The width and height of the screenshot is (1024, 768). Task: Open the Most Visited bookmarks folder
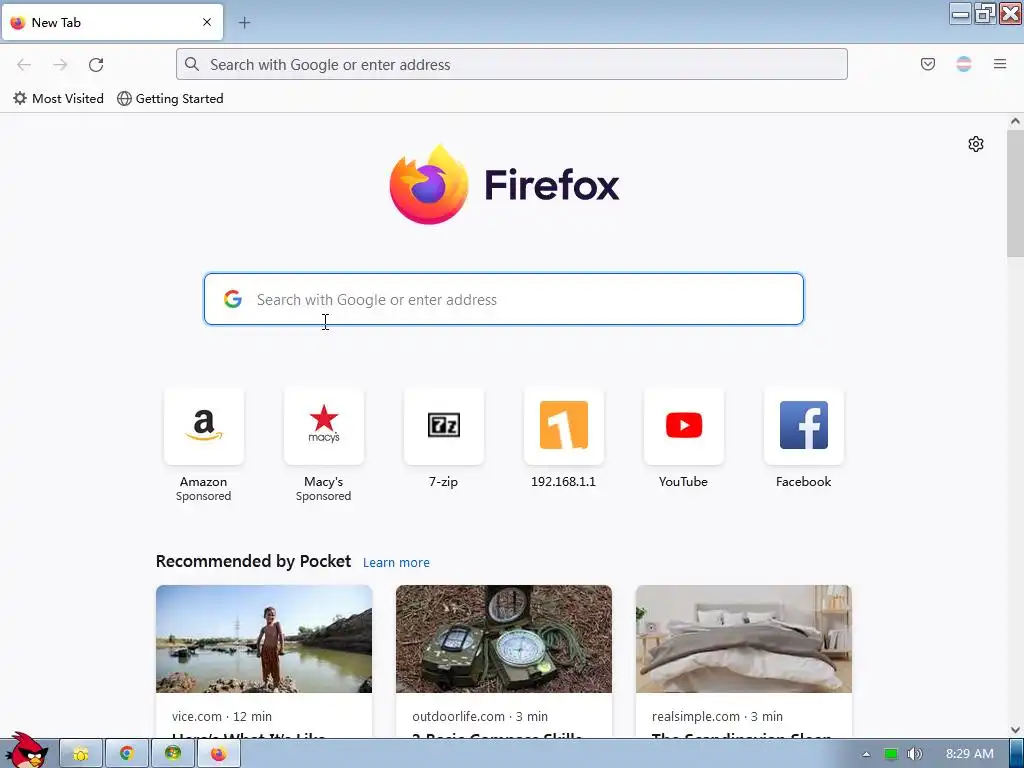pyautogui.click(x=58, y=99)
